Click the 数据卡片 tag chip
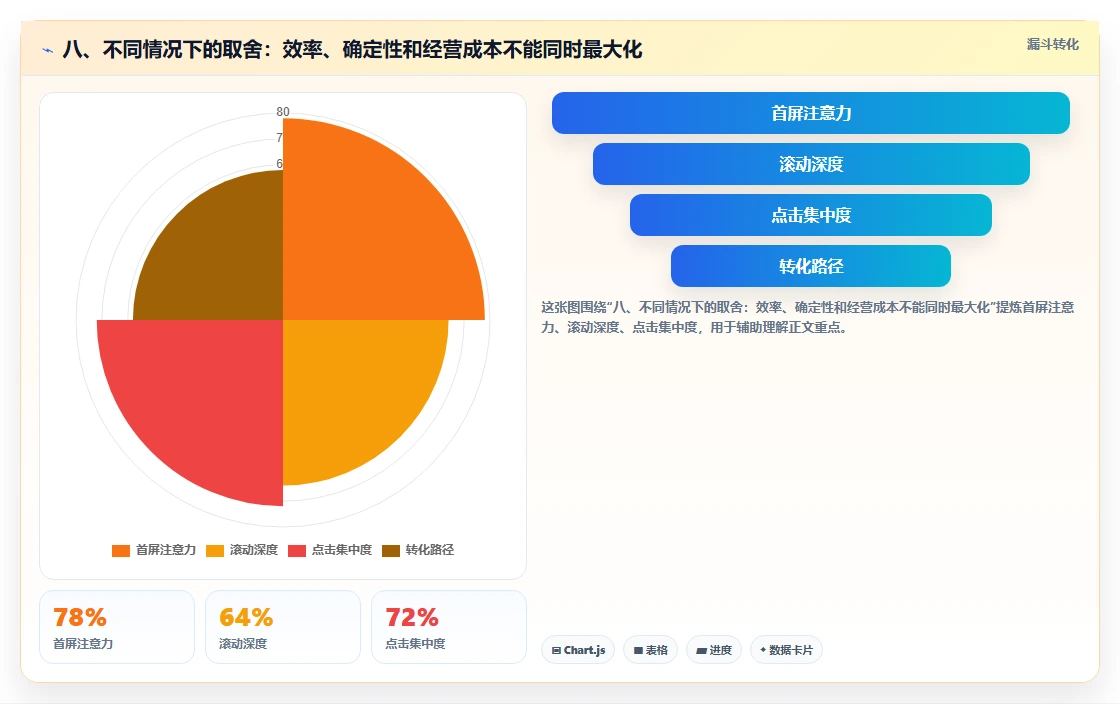 click(x=786, y=650)
